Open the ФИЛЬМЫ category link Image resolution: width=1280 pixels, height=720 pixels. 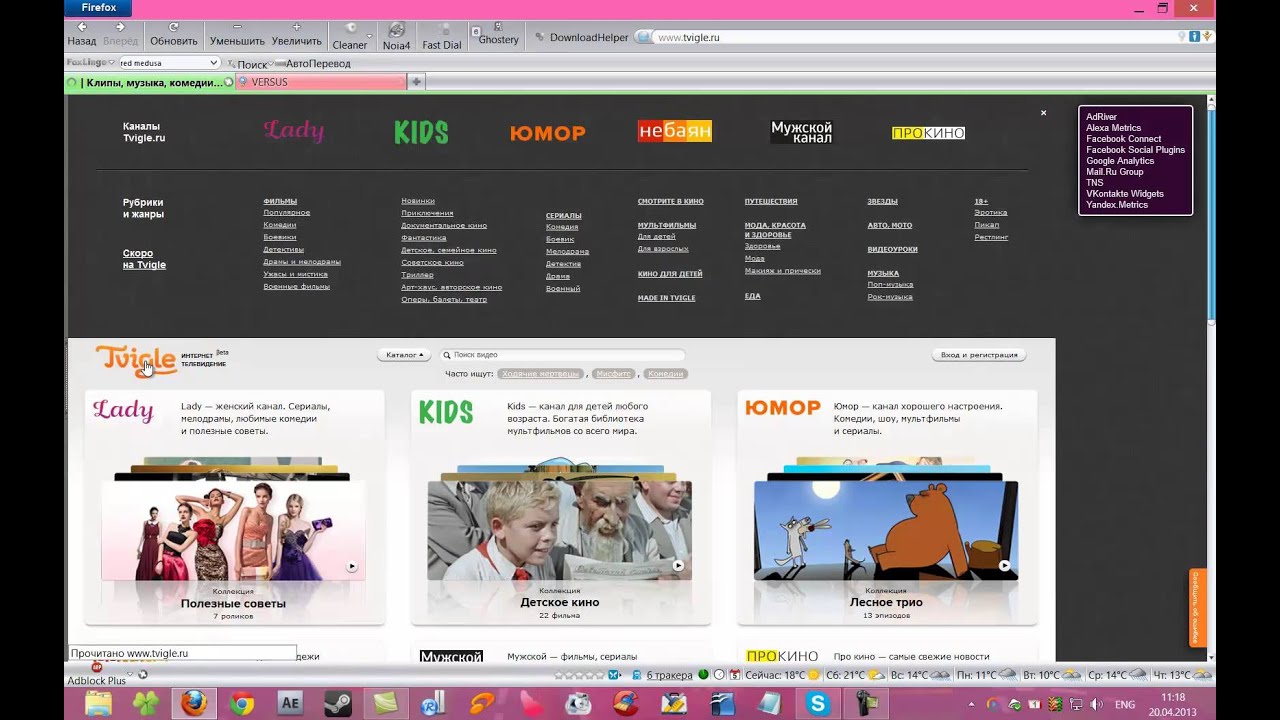point(280,201)
